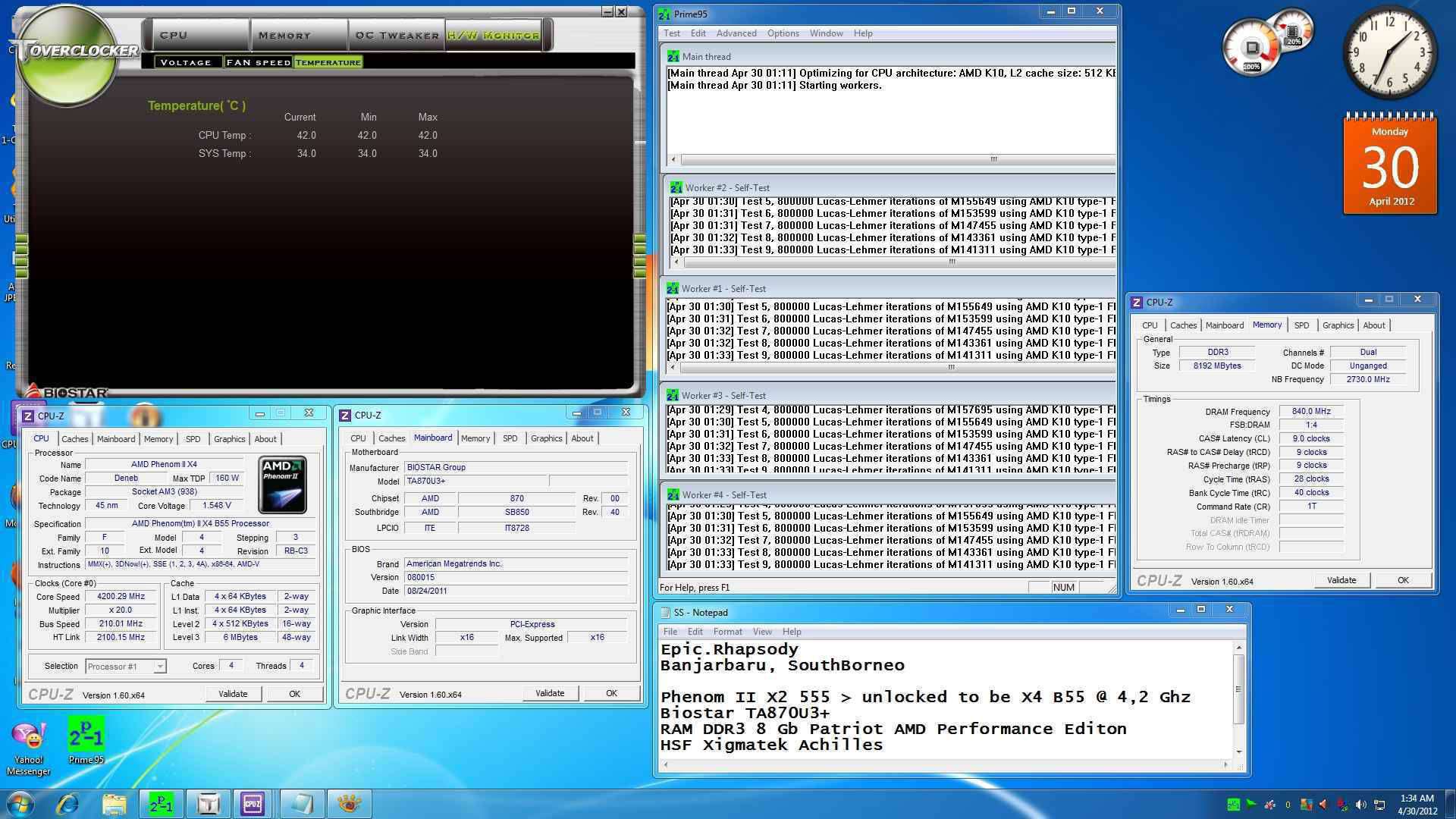Open the white speaker volume tray icon

[1361, 805]
